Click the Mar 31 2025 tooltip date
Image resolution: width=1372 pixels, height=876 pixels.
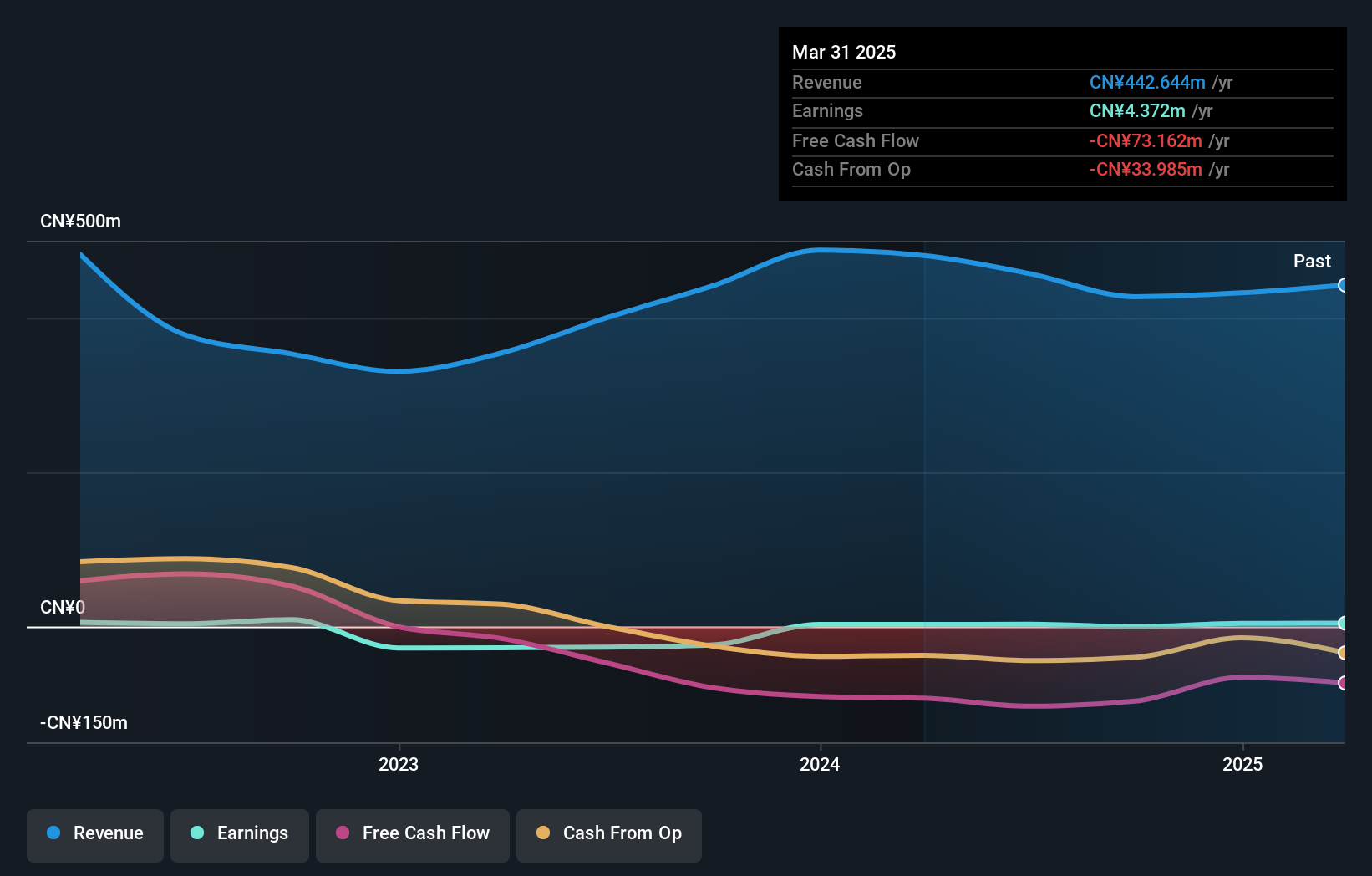click(844, 52)
